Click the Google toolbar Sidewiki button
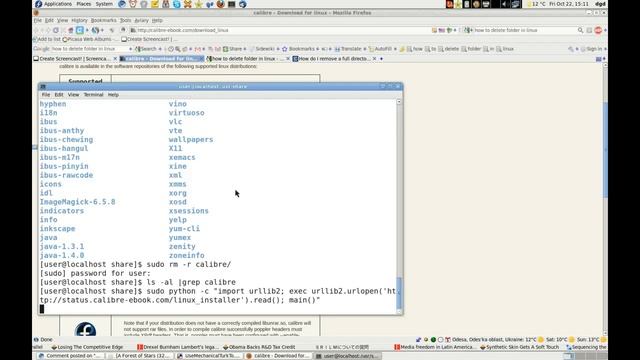Image resolution: width=640 pixels, height=360 pixels. click(262, 49)
